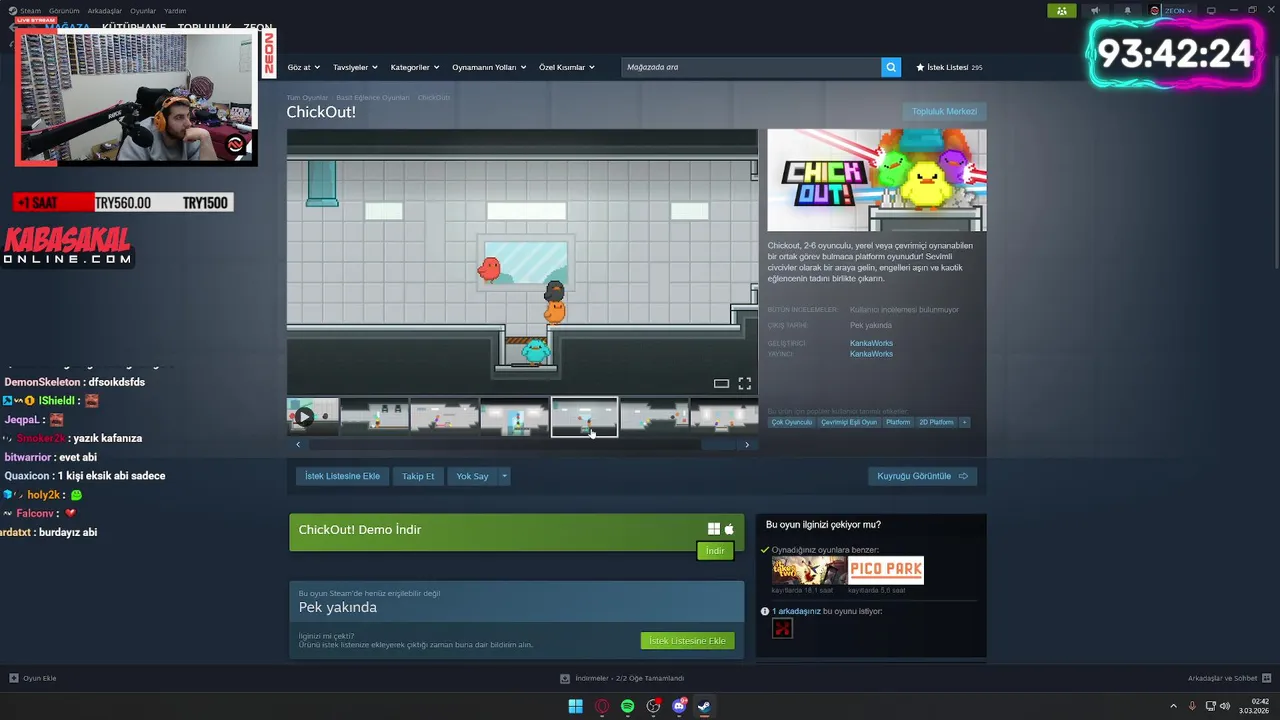1280x720 pixels.
Task: Open the Arkadaşlar menu
Action: point(105,11)
